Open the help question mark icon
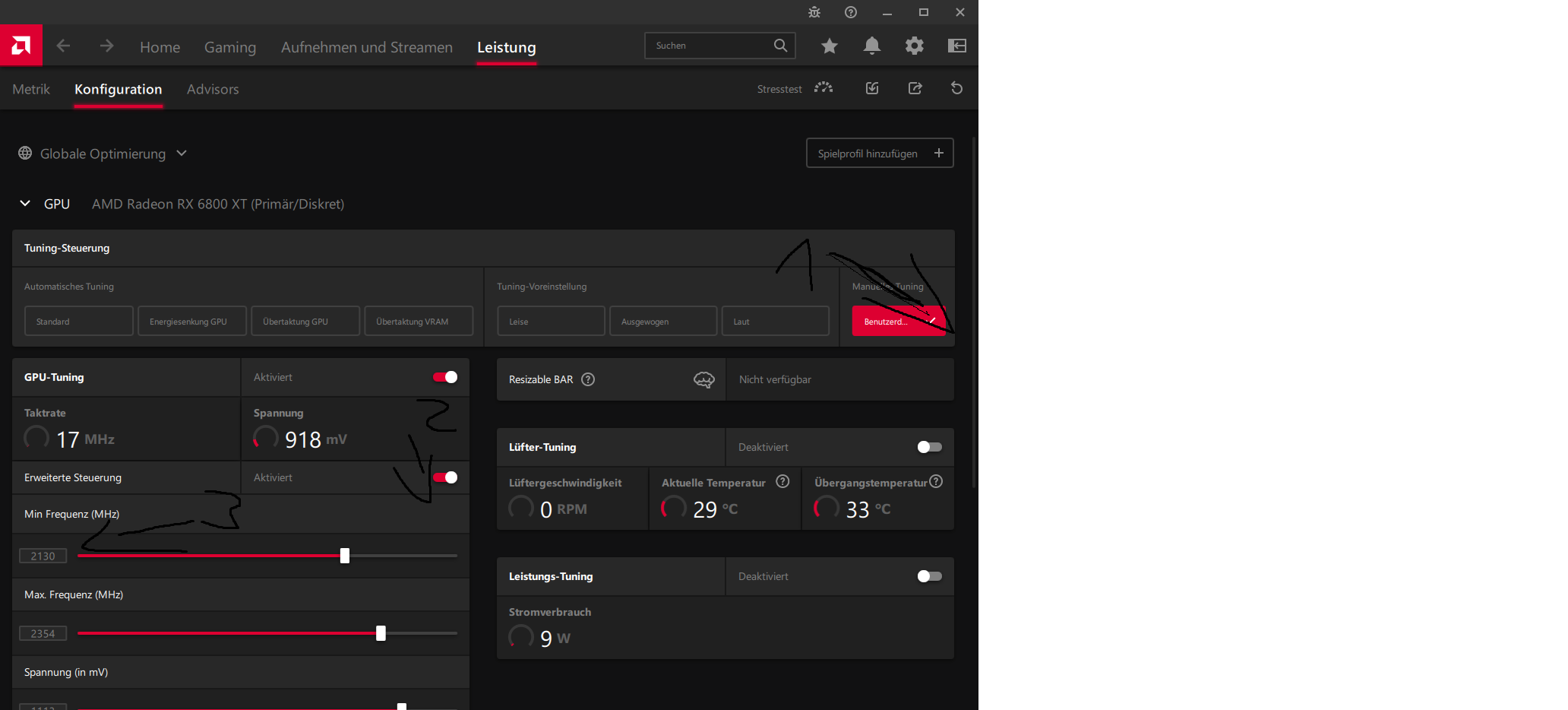 pyautogui.click(x=851, y=12)
